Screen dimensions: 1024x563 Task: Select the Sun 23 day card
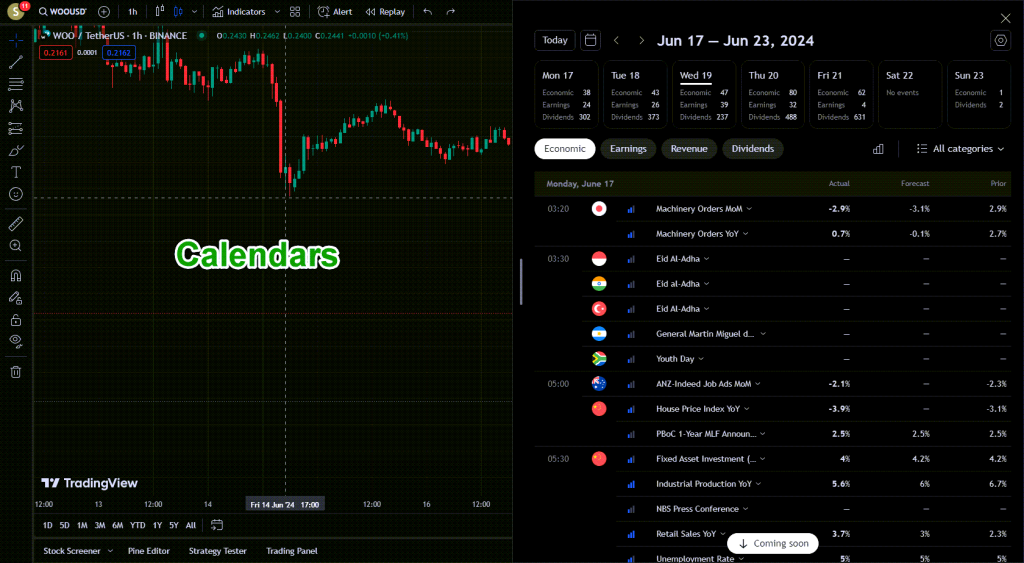tap(979, 95)
